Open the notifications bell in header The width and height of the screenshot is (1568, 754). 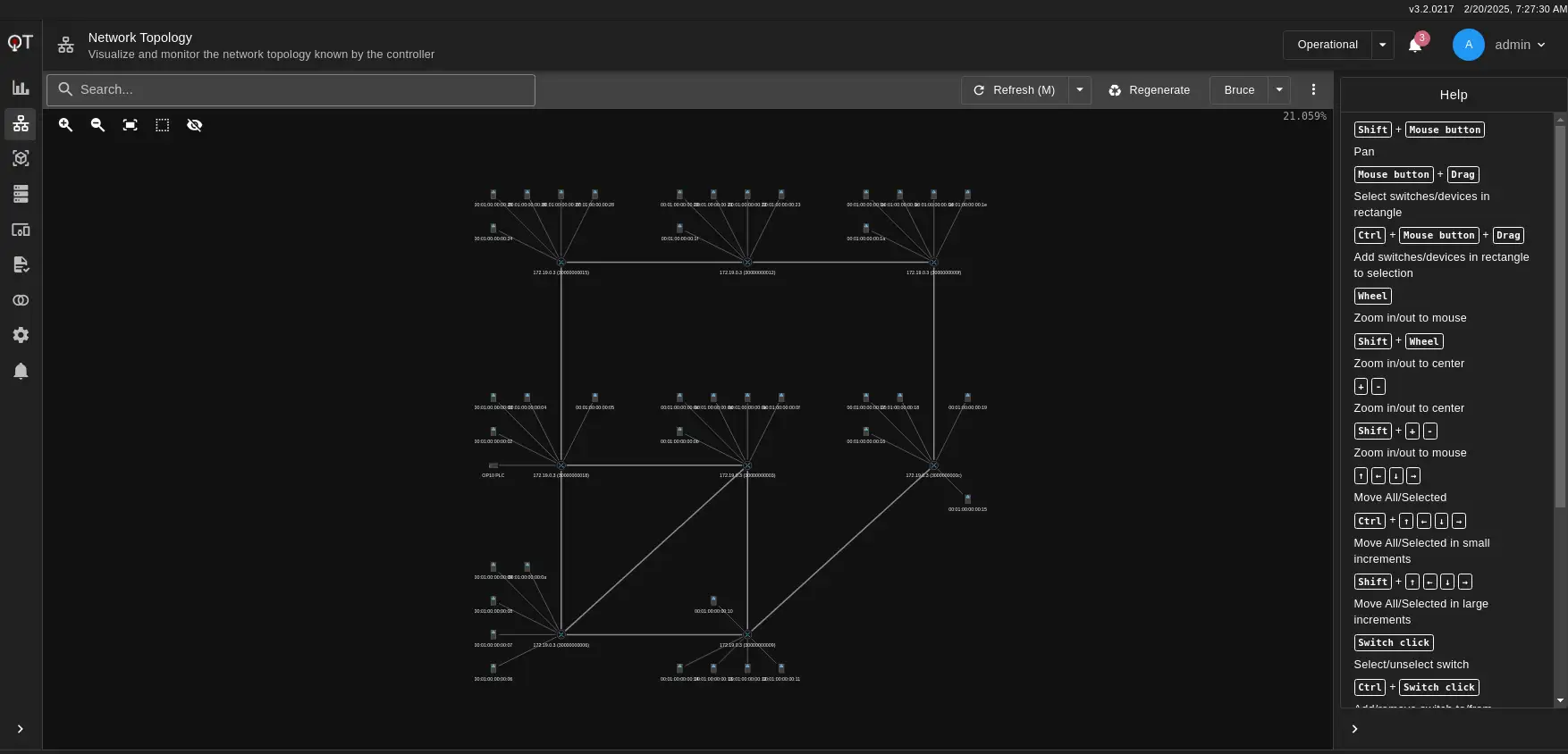click(1415, 45)
